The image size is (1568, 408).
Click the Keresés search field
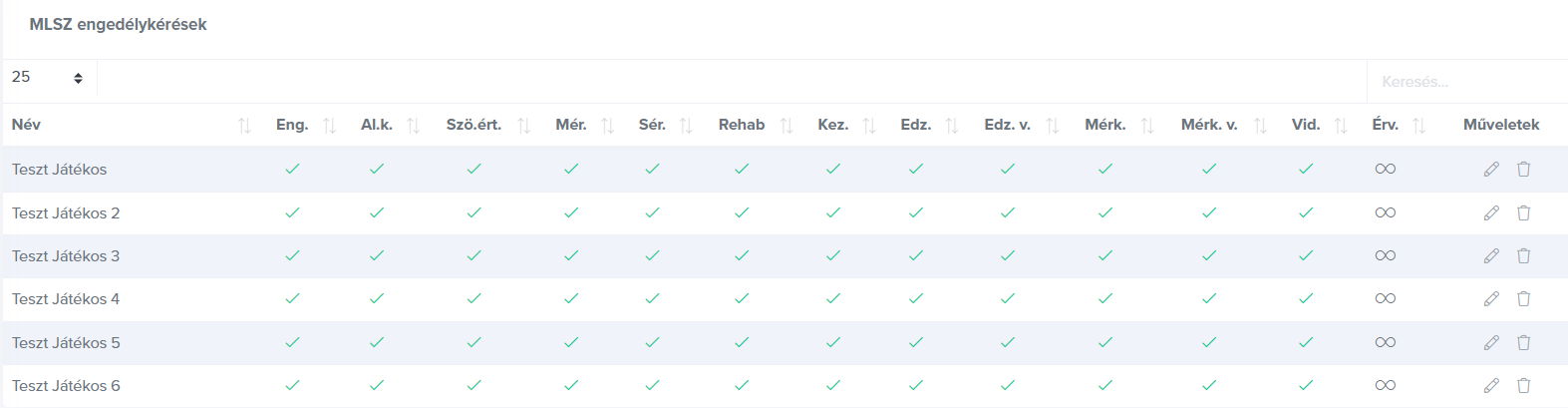1465,82
